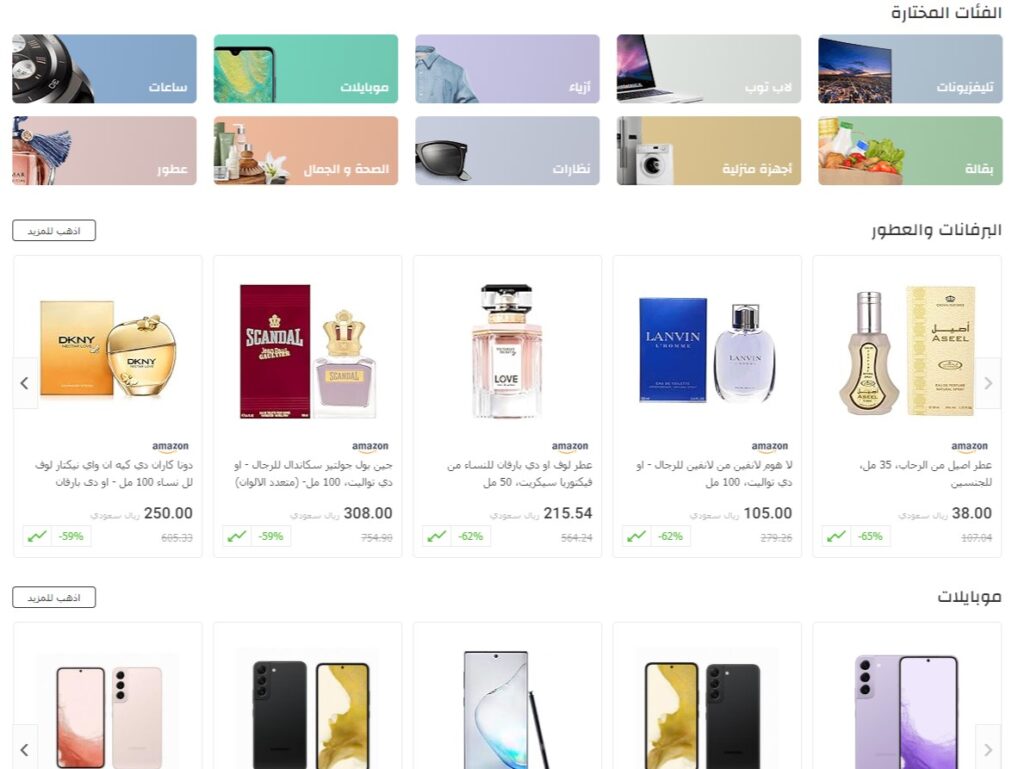
Task: Open the televisions (تليفزيونات) category tile
Action: [910, 69]
